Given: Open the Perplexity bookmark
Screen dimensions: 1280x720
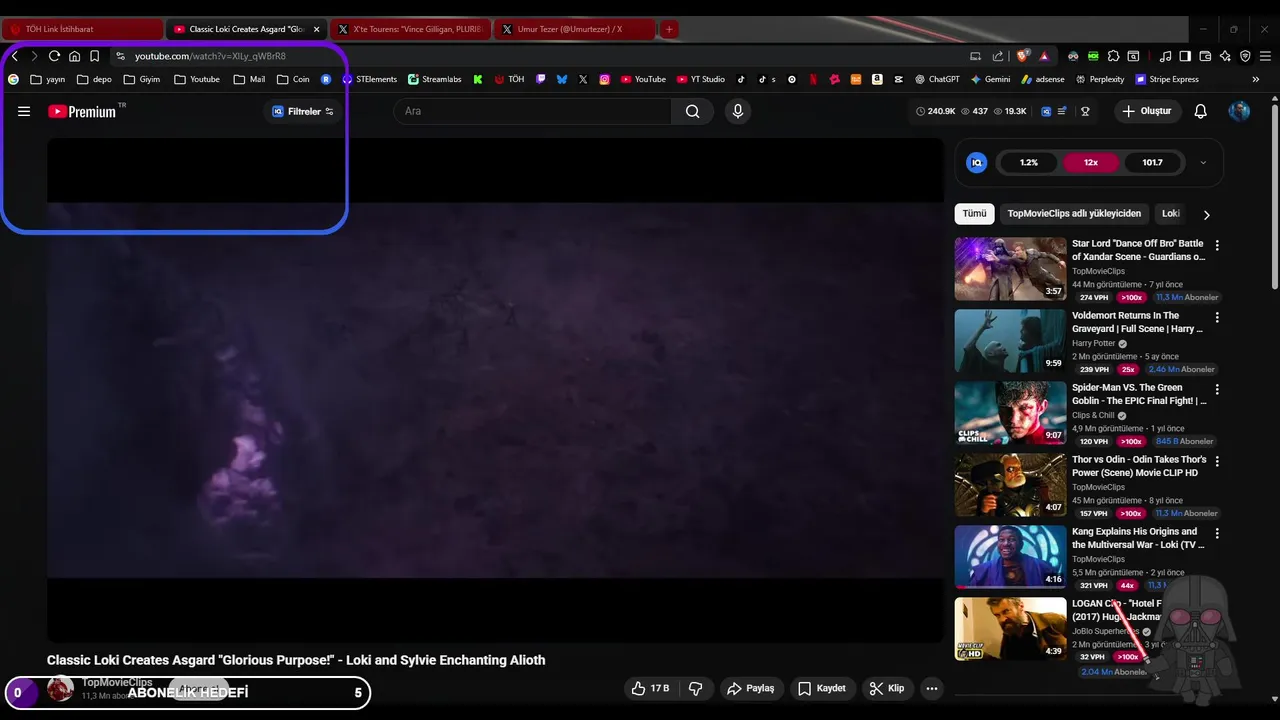Looking at the screenshot, I should 1100,79.
